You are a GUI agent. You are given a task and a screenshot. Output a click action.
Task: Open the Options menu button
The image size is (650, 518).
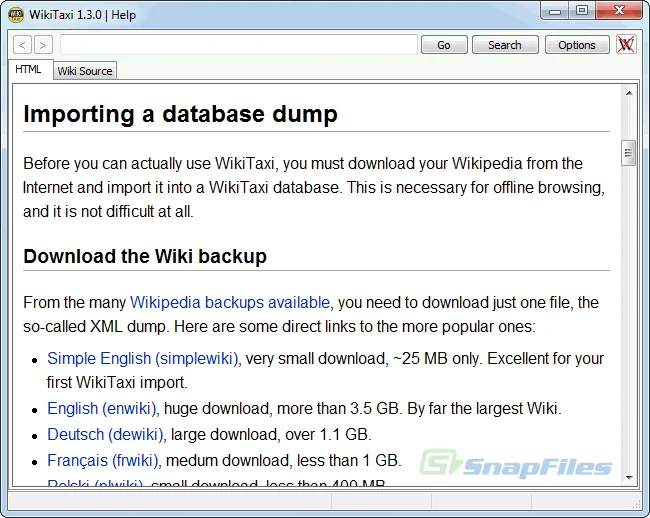pos(577,45)
